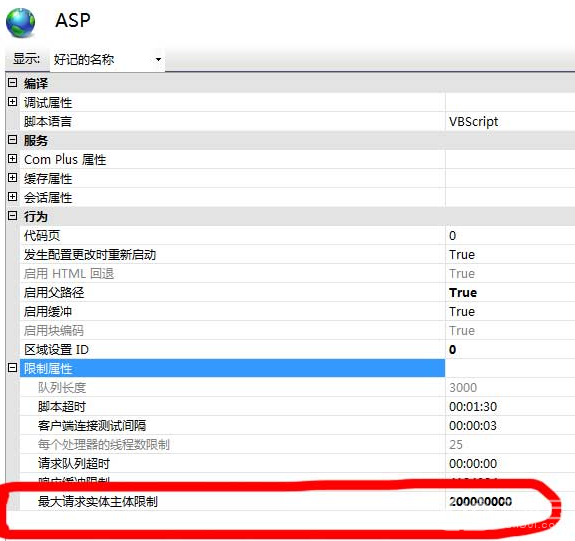575x541 pixels.
Task: Expand Com Plus 属性 node
Action: (x=12, y=159)
